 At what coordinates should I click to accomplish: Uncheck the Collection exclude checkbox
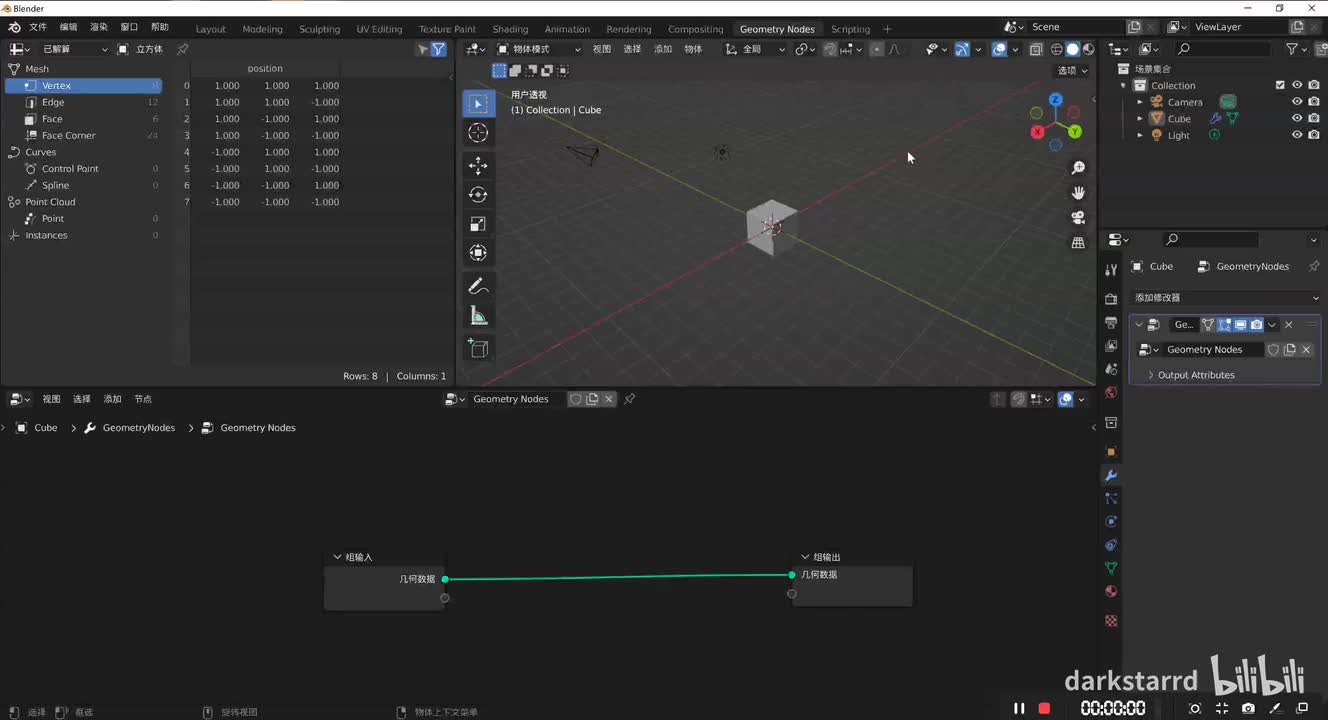(1280, 86)
